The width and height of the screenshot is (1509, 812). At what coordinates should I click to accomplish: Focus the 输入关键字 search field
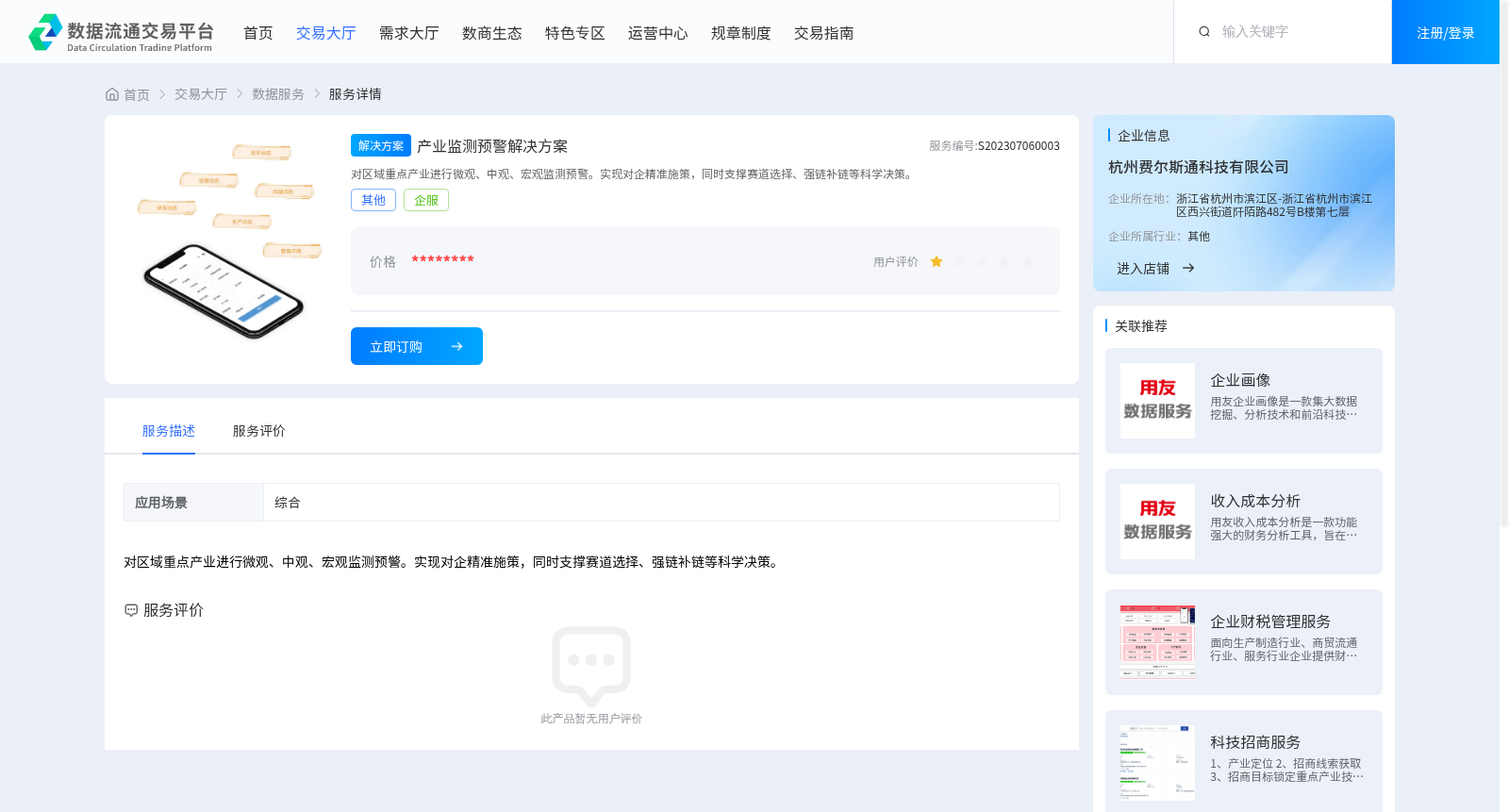(1298, 32)
